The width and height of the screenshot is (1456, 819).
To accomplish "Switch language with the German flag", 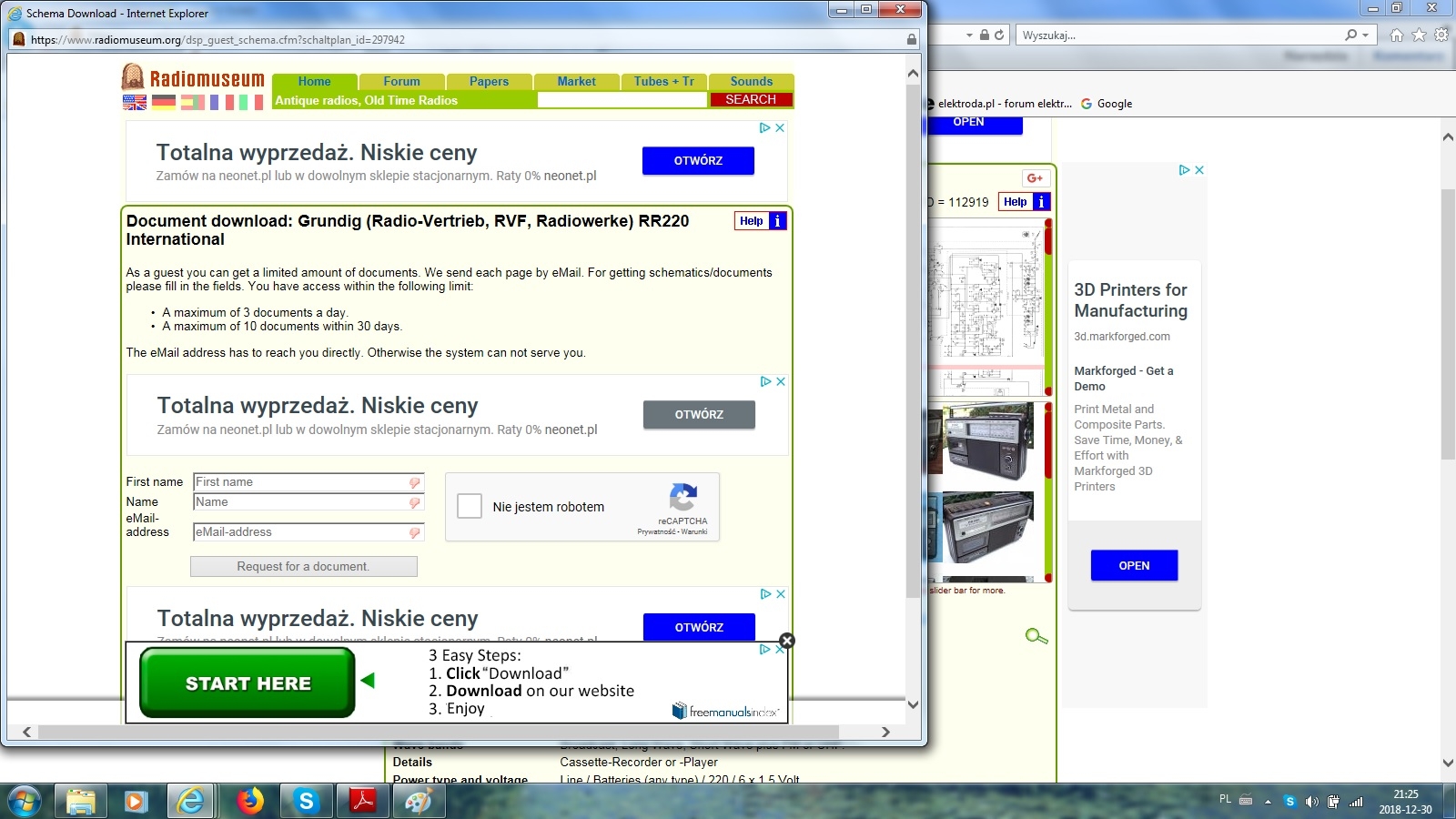I will [164, 103].
